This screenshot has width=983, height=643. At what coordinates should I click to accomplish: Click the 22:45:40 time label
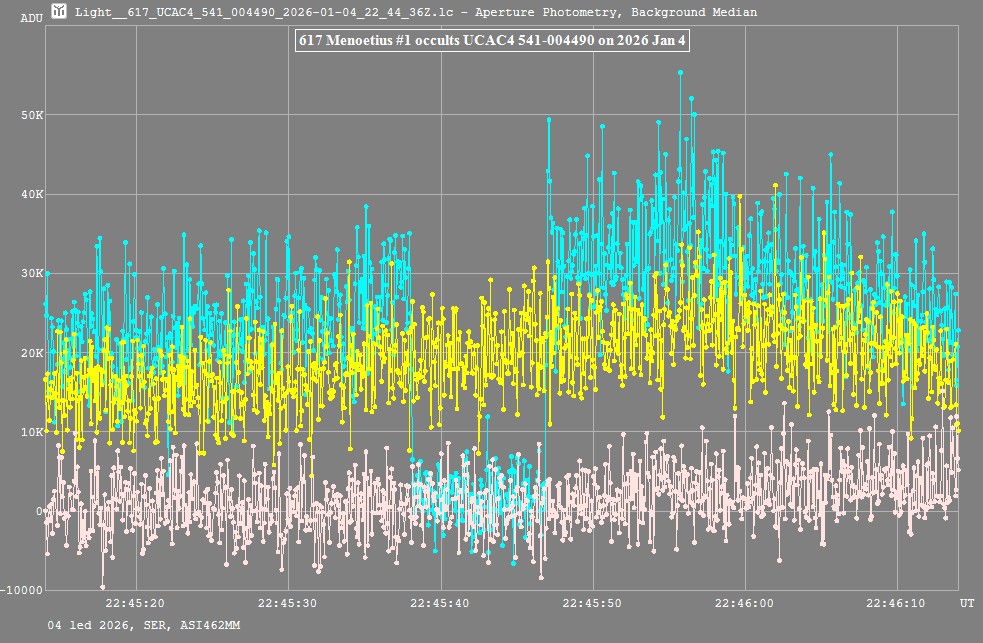coord(440,603)
